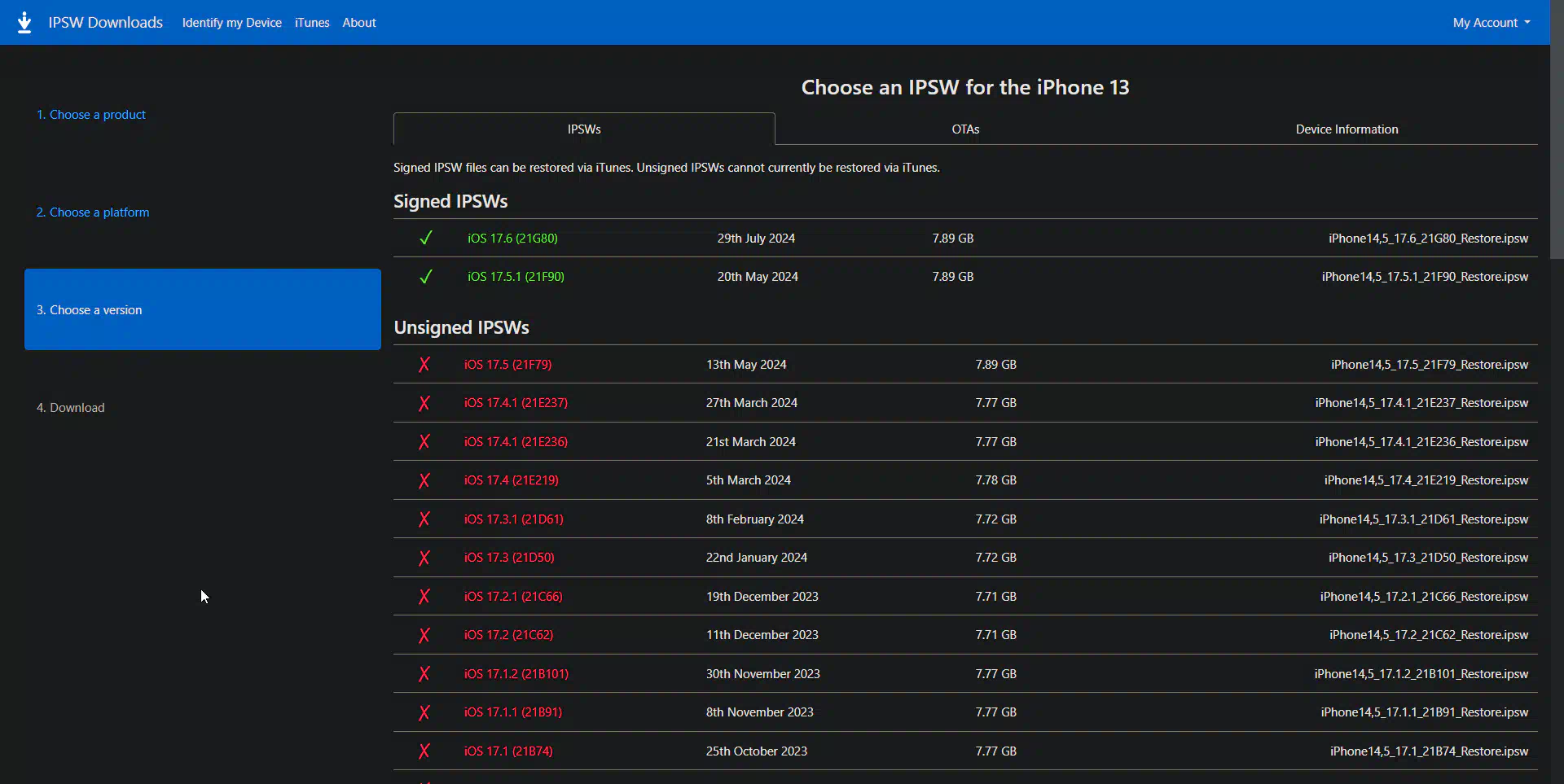Click green checkmark for iOS 17.5.1 (21F90)
Screen dimensions: 1564x784
pos(425,277)
